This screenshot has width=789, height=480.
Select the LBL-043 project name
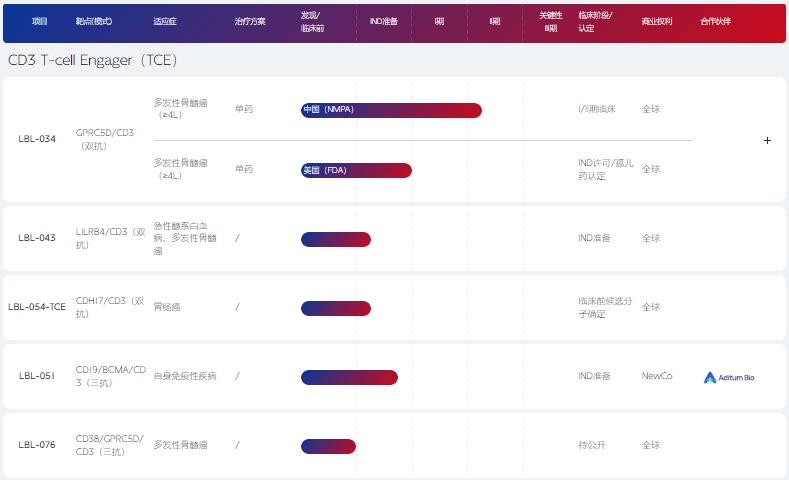pyautogui.click(x=37, y=238)
